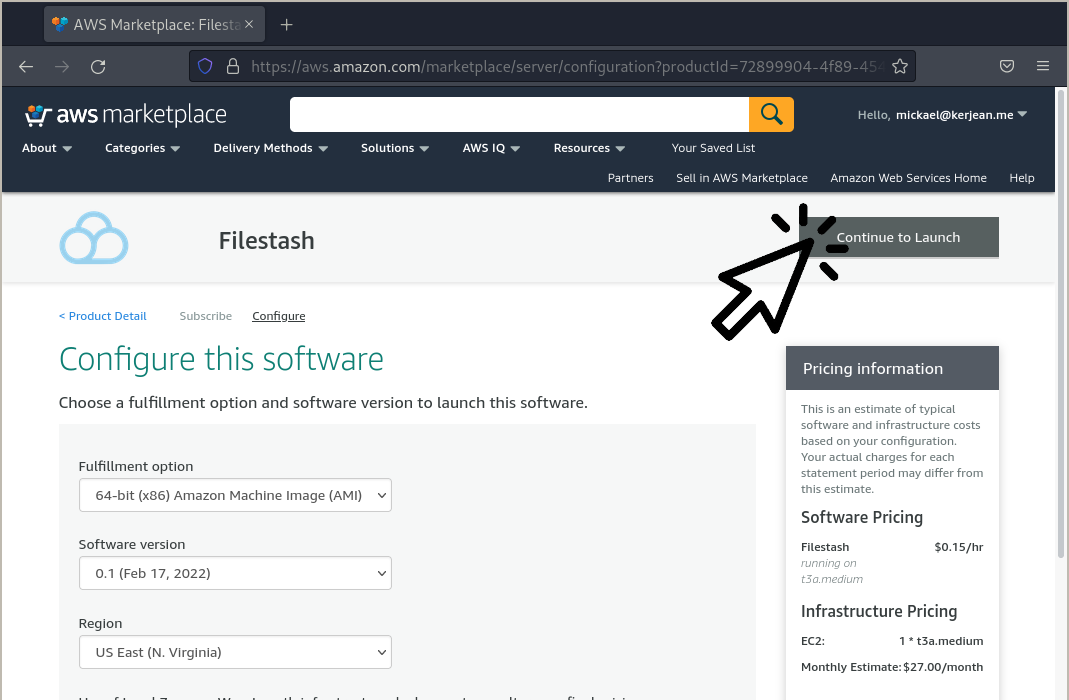Click the browser back arrow
This screenshot has width=1069, height=700.
(26, 66)
